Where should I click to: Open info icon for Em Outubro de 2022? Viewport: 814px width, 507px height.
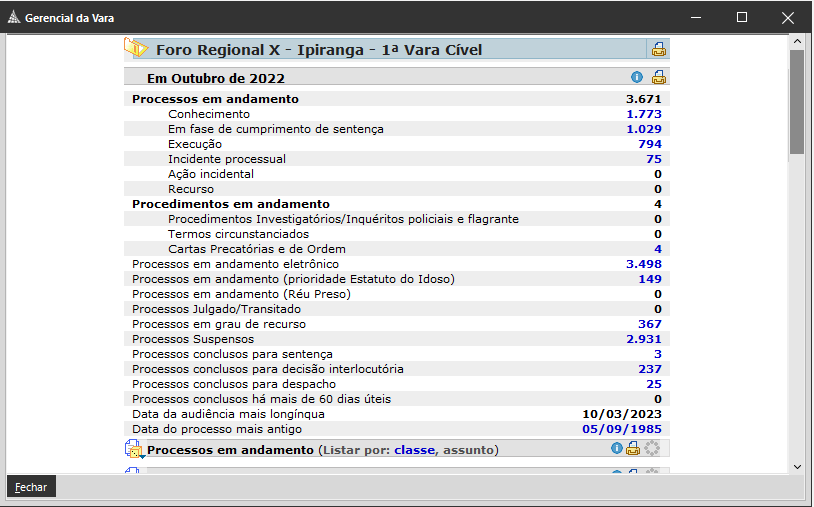[x=637, y=77]
